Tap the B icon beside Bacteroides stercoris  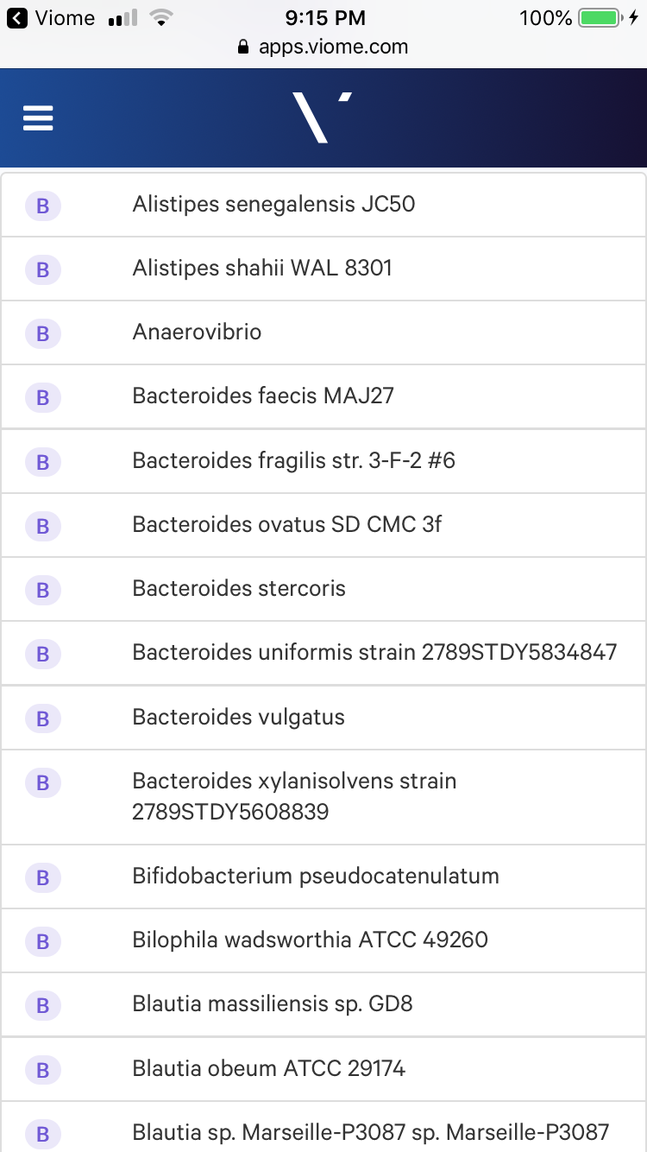(x=43, y=590)
